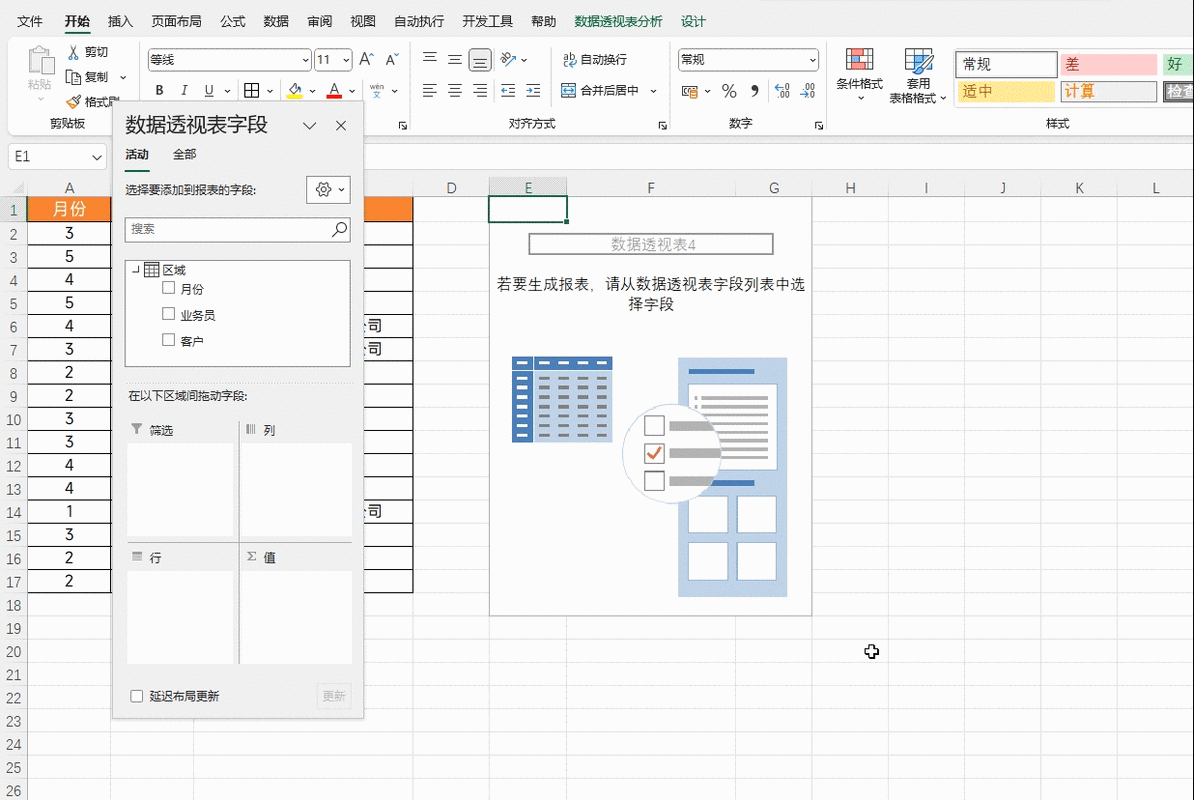Open the merge and center dropdown arrow
This screenshot has height=800, width=1194.
tap(653, 91)
